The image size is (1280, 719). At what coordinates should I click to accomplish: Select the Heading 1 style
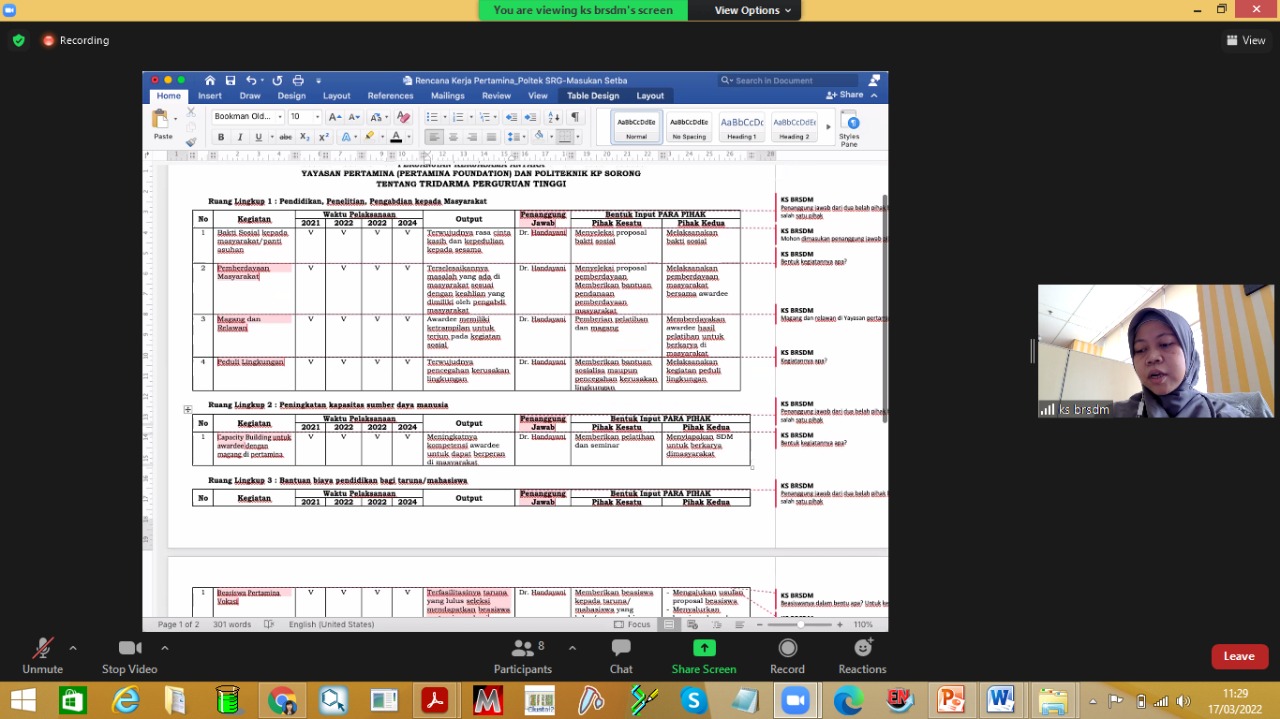click(x=741, y=127)
